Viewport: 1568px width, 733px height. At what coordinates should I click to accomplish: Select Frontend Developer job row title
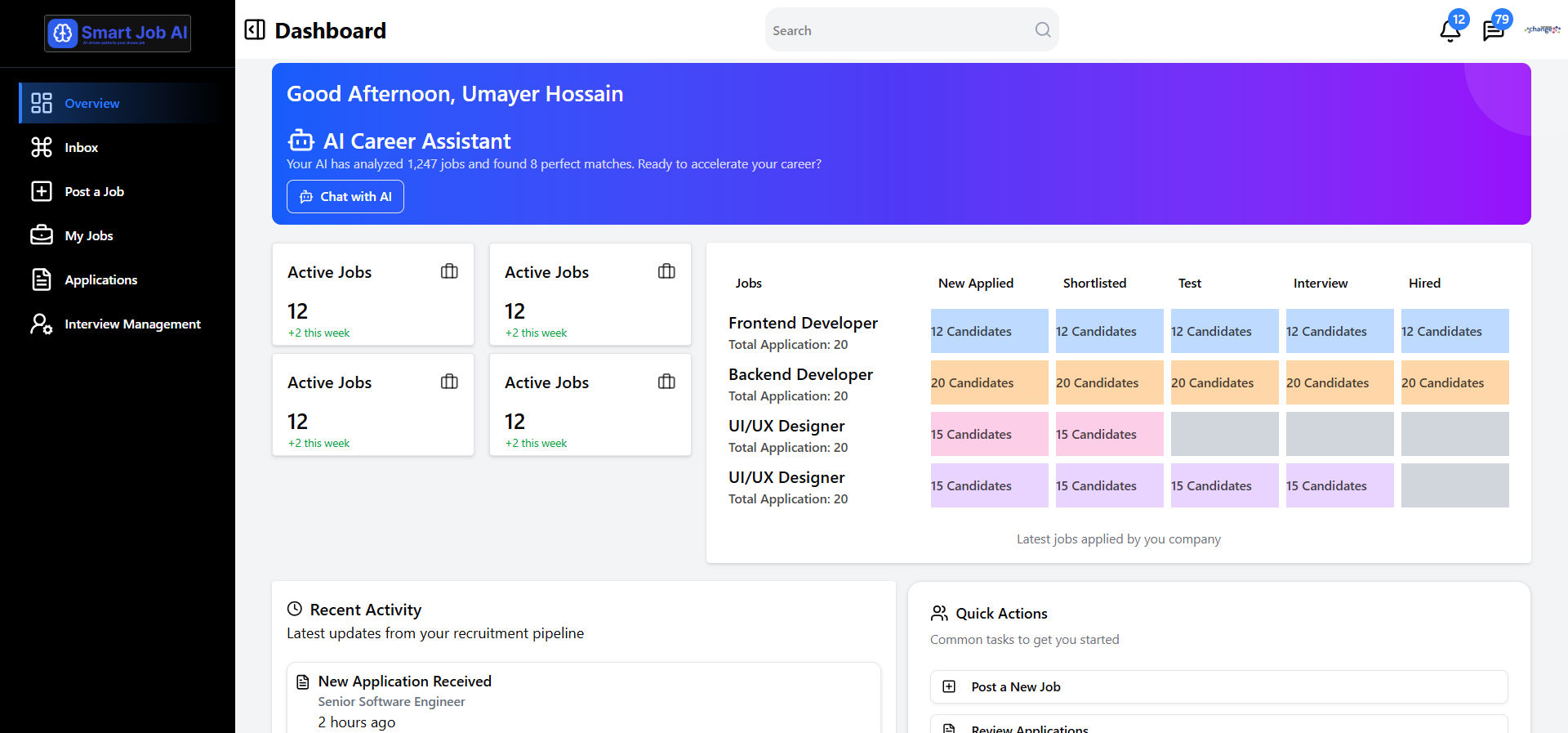pos(803,323)
